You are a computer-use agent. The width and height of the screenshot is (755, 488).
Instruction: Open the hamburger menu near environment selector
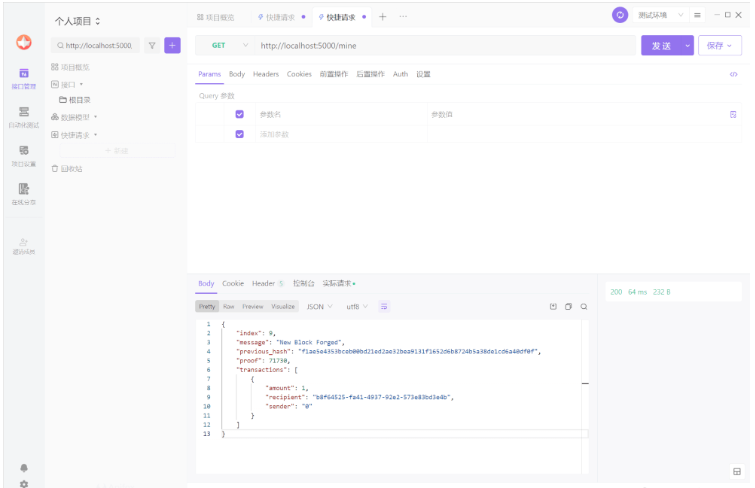[x=697, y=15]
